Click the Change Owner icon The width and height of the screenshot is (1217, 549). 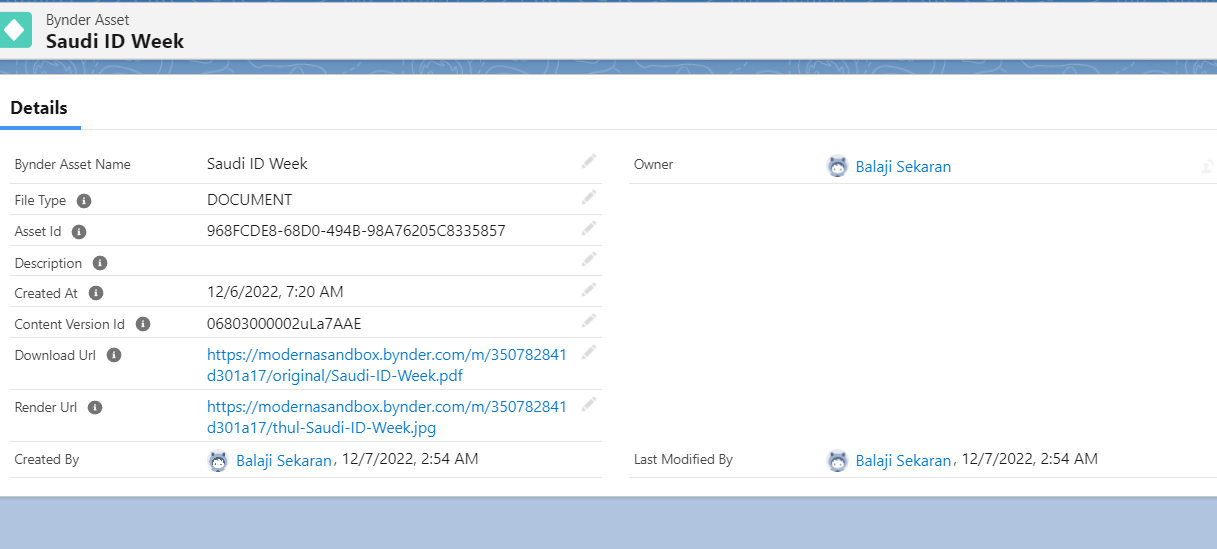(1207, 167)
